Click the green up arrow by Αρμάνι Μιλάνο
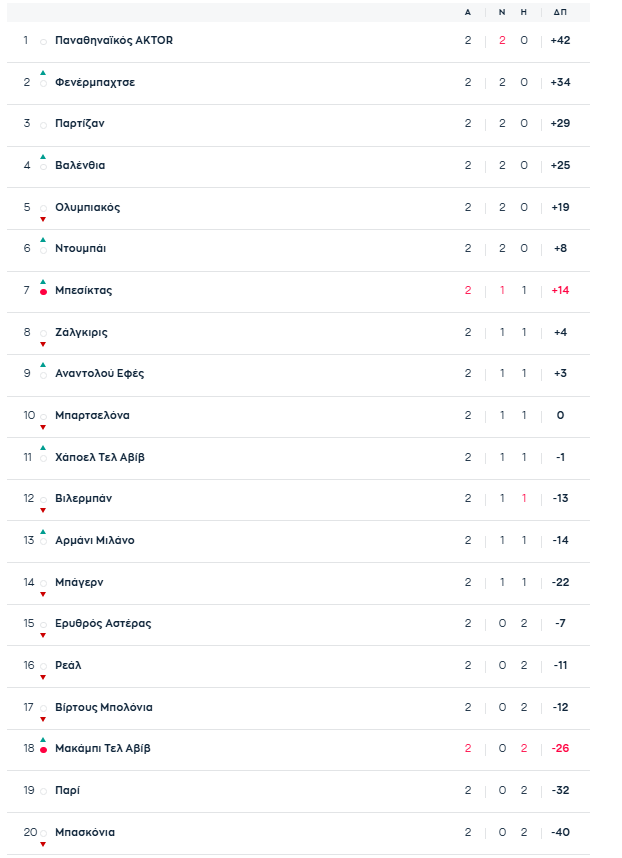The image size is (622, 858). pyautogui.click(x=43, y=531)
